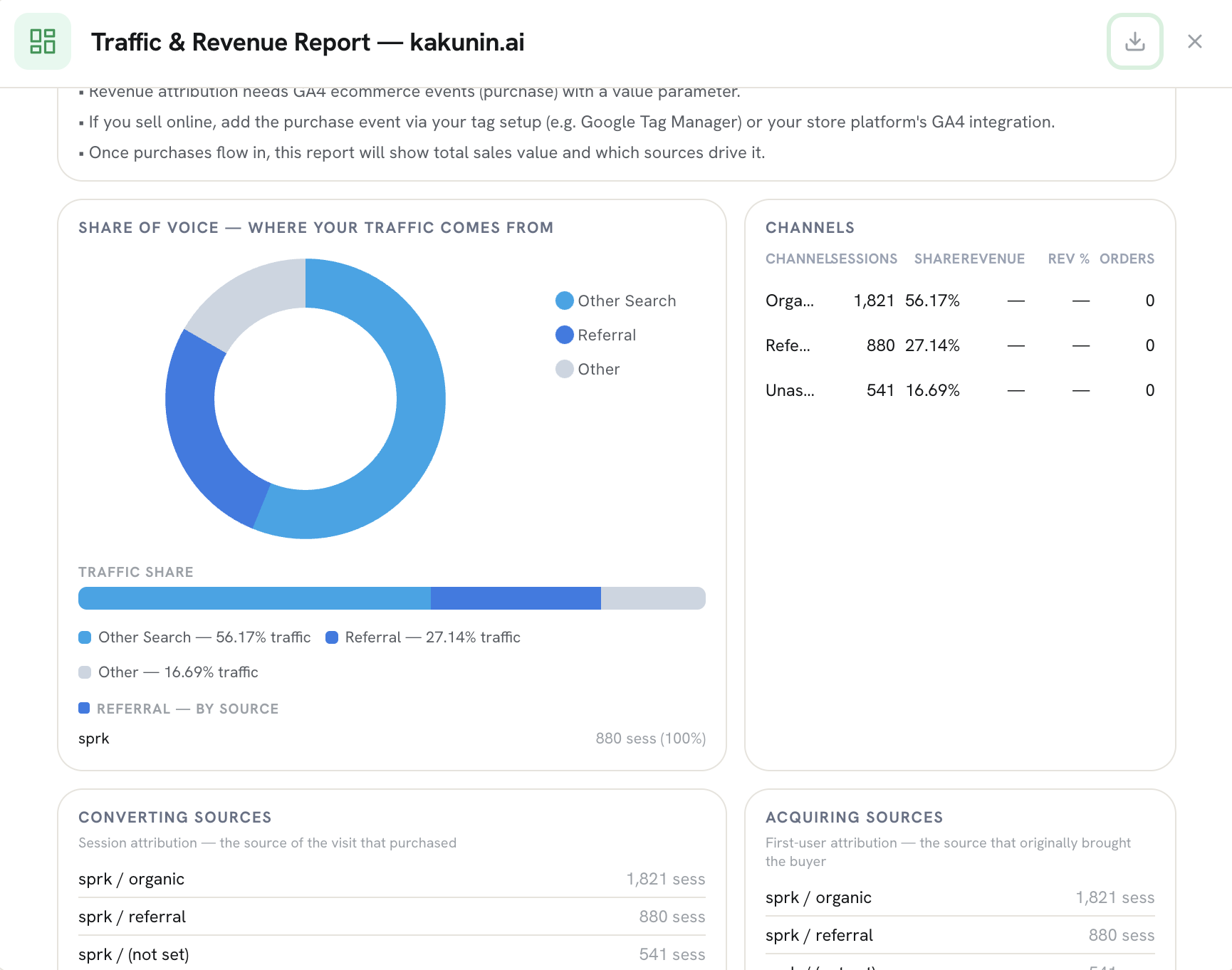Click the Referral portion of traffic share bar
Image resolution: width=1232 pixels, height=970 pixels.
point(516,598)
